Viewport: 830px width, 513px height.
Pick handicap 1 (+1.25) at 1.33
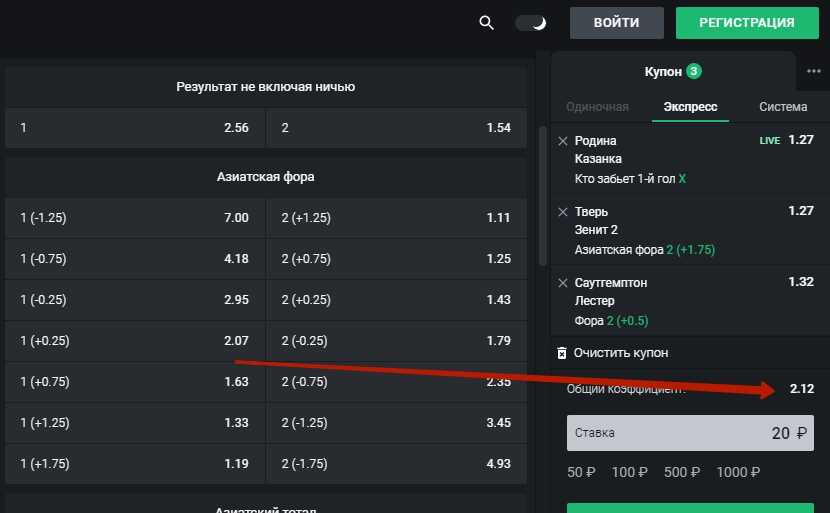(x=135, y=422)
